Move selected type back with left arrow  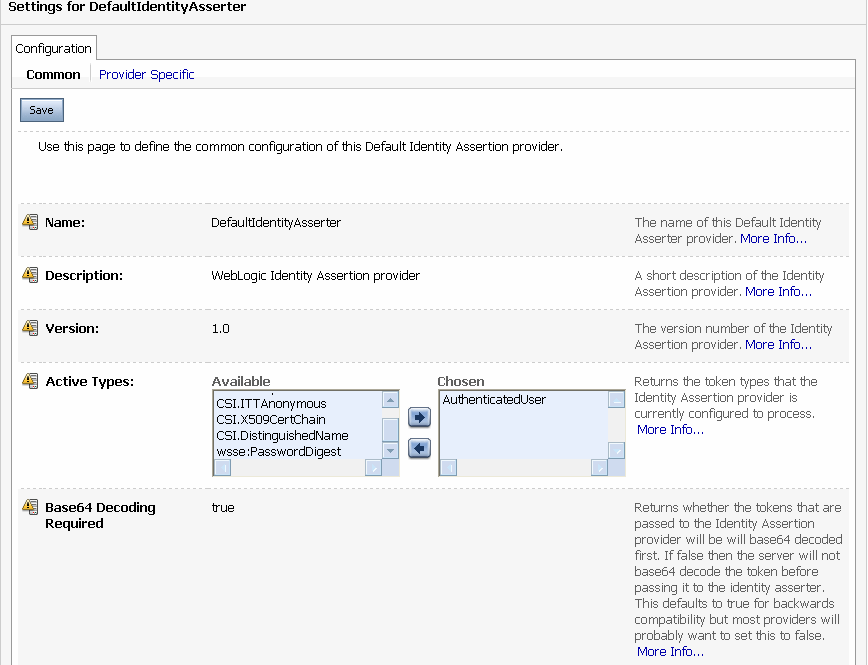(x=419, y=448)
